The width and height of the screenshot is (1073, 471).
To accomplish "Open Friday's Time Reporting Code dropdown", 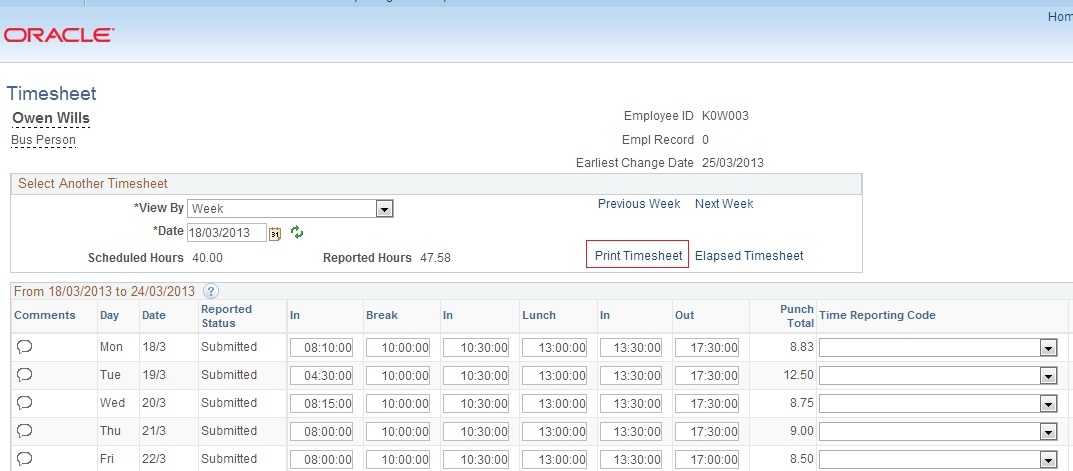I will coord(1048,460).
